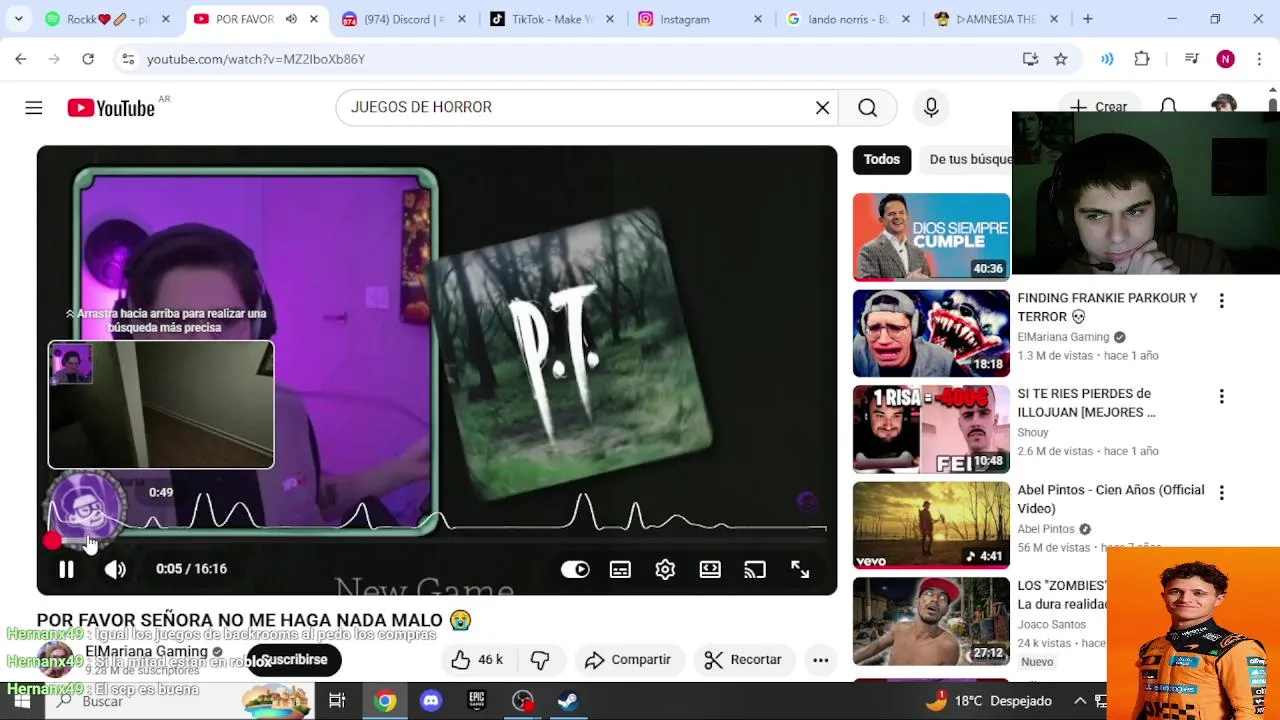Open options for SI TE RIES PIERDES video
The width and height of the screenshot is (1280, 720).
coord(1221,397)
